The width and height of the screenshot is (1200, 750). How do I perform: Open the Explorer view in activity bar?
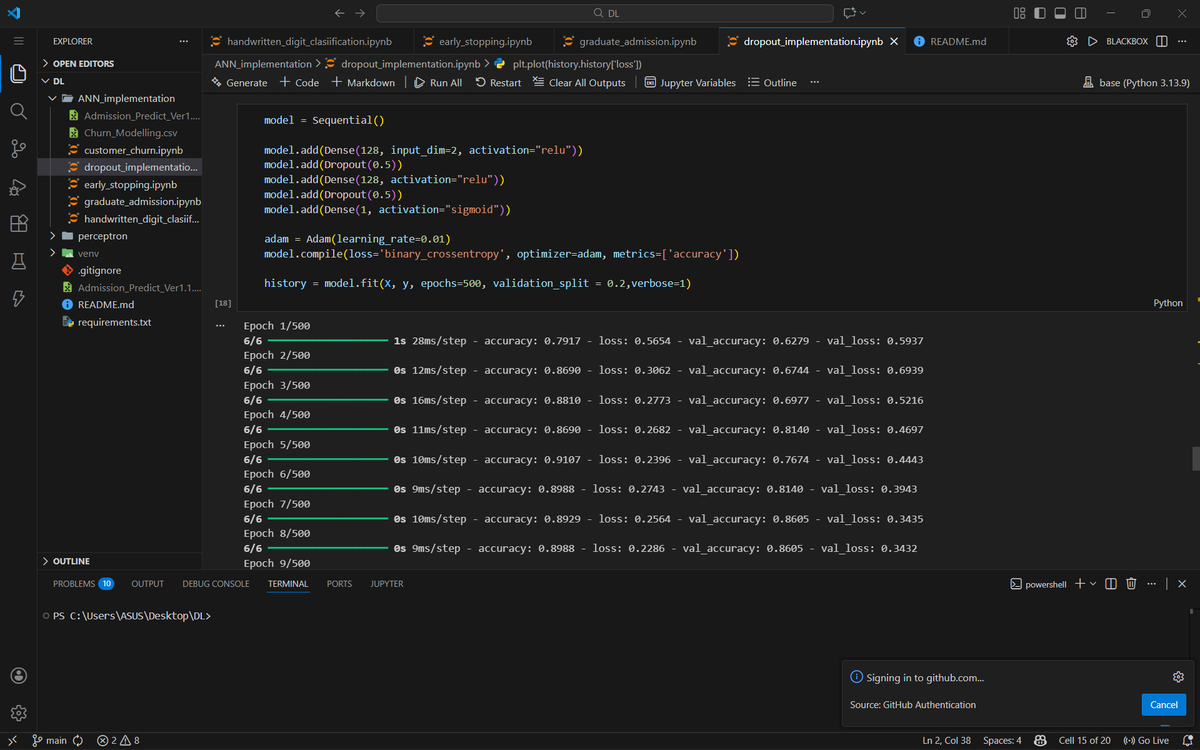point(18,73)
